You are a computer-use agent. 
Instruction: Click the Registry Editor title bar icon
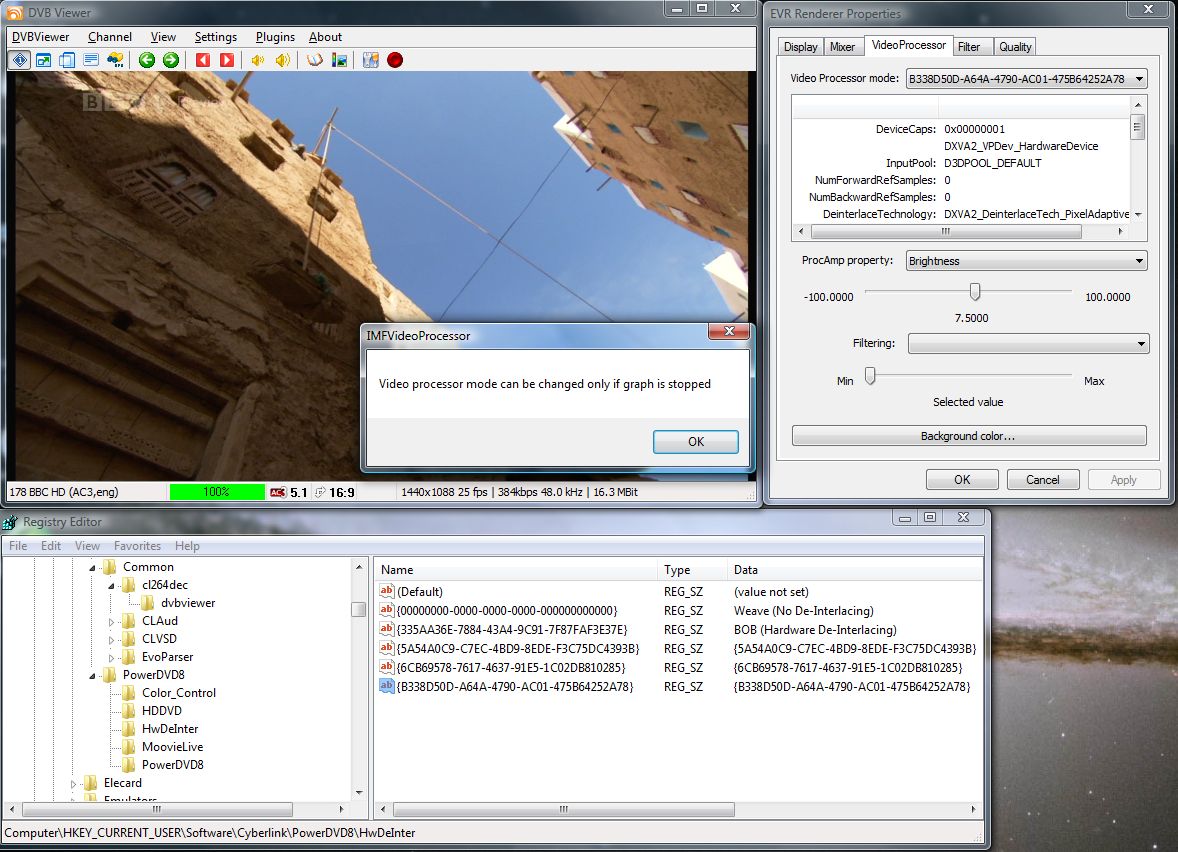click(x=11, y=521)
